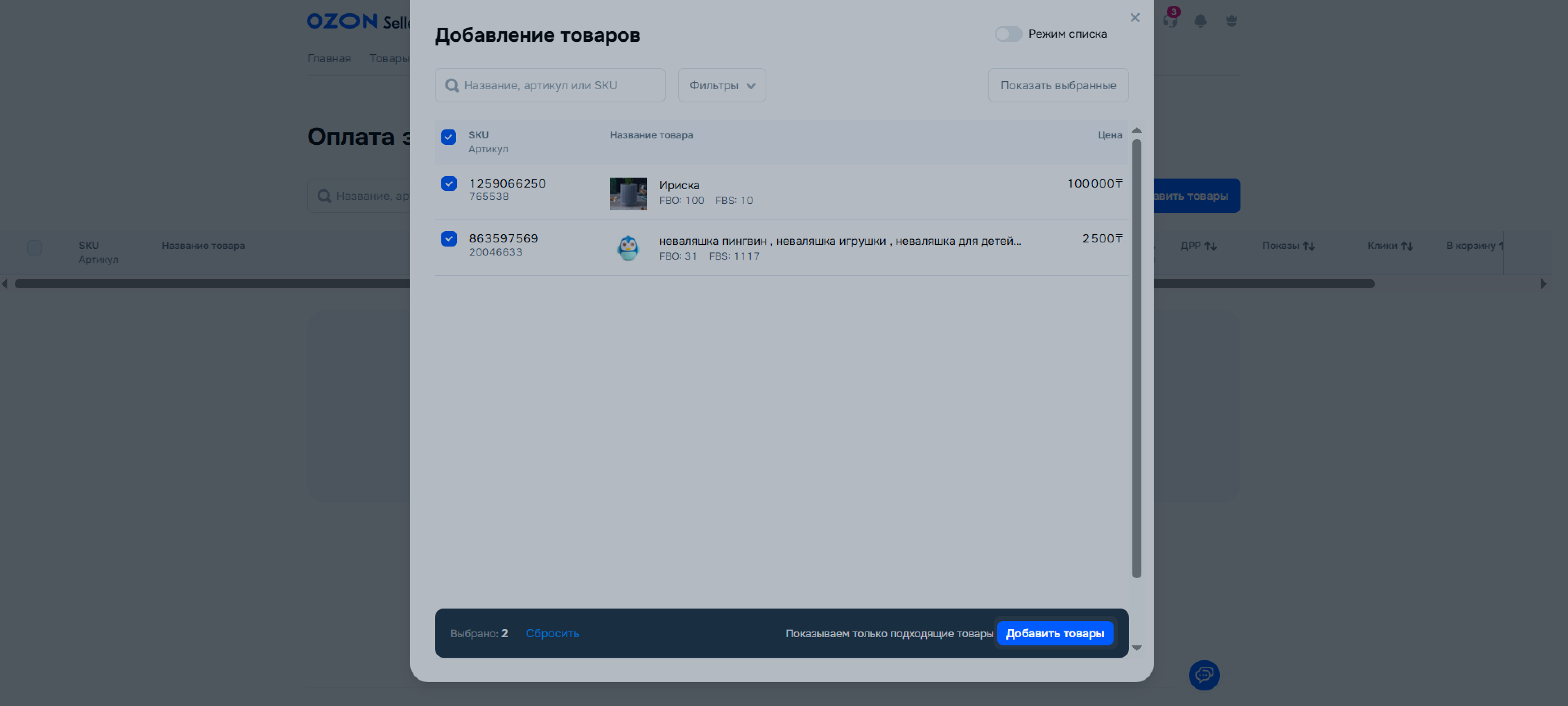
Task: Click Сбросить to reset selection
Action: (x=552, y=634)
